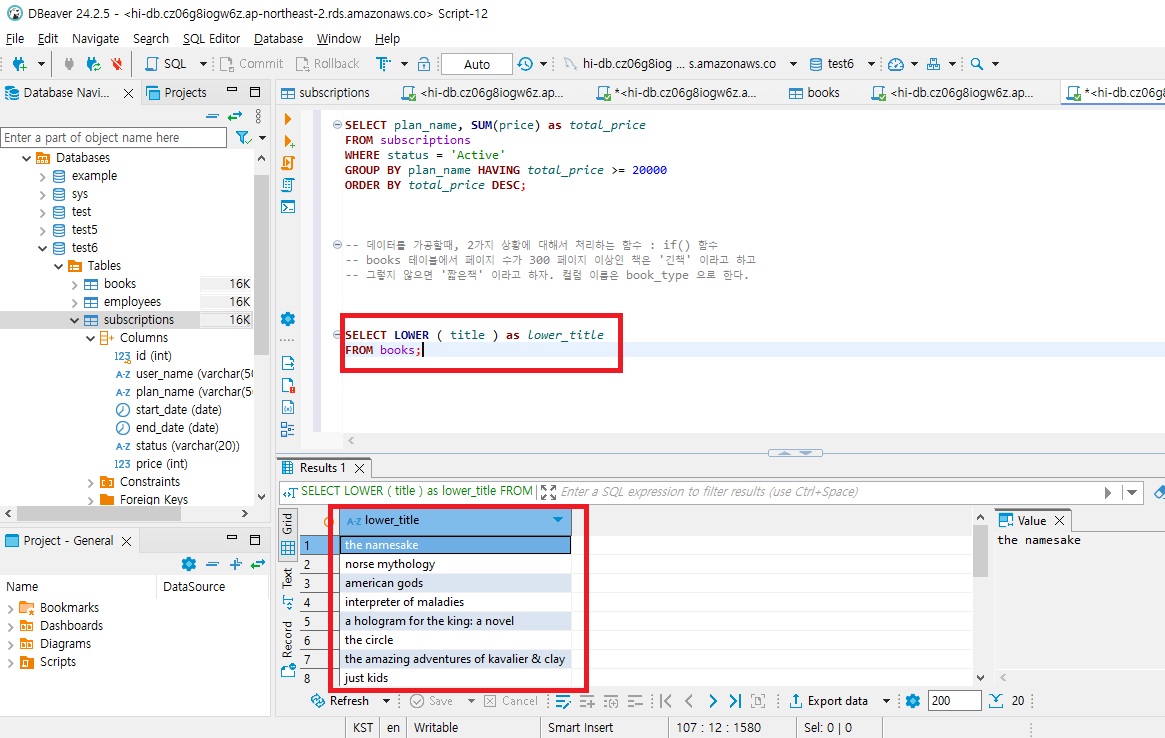
Task: Expand the Constraints folder
Action: pos(91,482)
